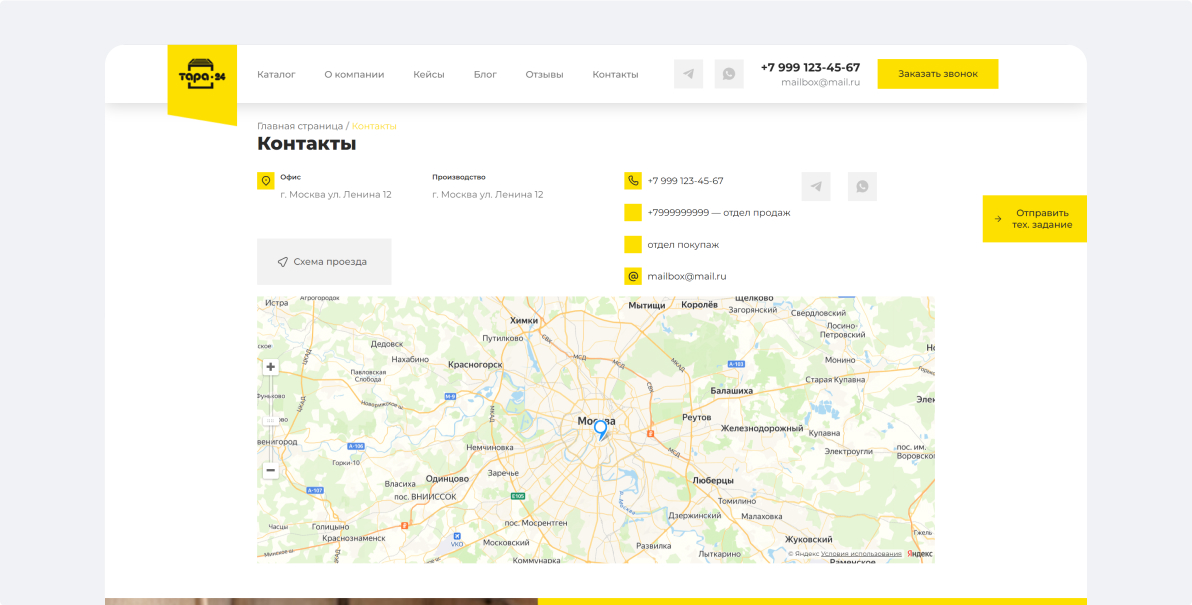Screen dimensions: 1192x605
Task: Open the Контакты menu item
Action: click(x=614, y=73)
